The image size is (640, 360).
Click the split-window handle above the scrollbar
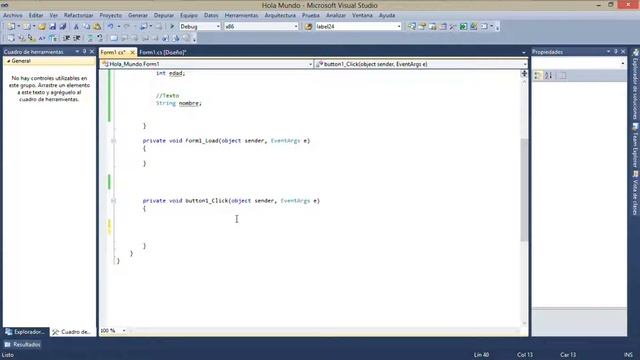(524, 73)
